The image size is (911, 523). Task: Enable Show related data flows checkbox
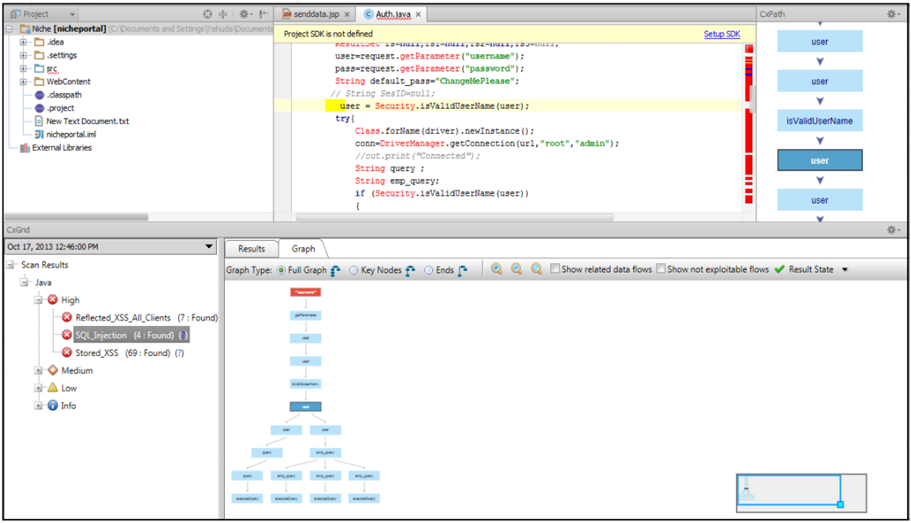(x=555, y=270)
